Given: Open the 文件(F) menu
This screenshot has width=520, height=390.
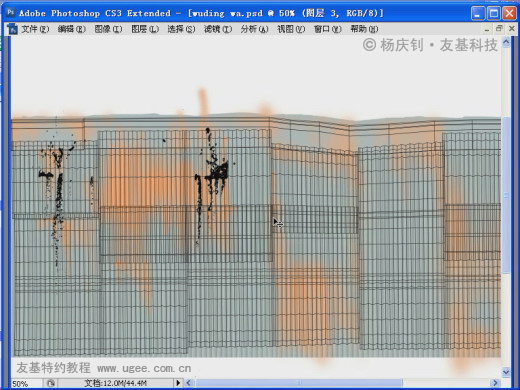Looking at the screenshot, I should 35,29.
